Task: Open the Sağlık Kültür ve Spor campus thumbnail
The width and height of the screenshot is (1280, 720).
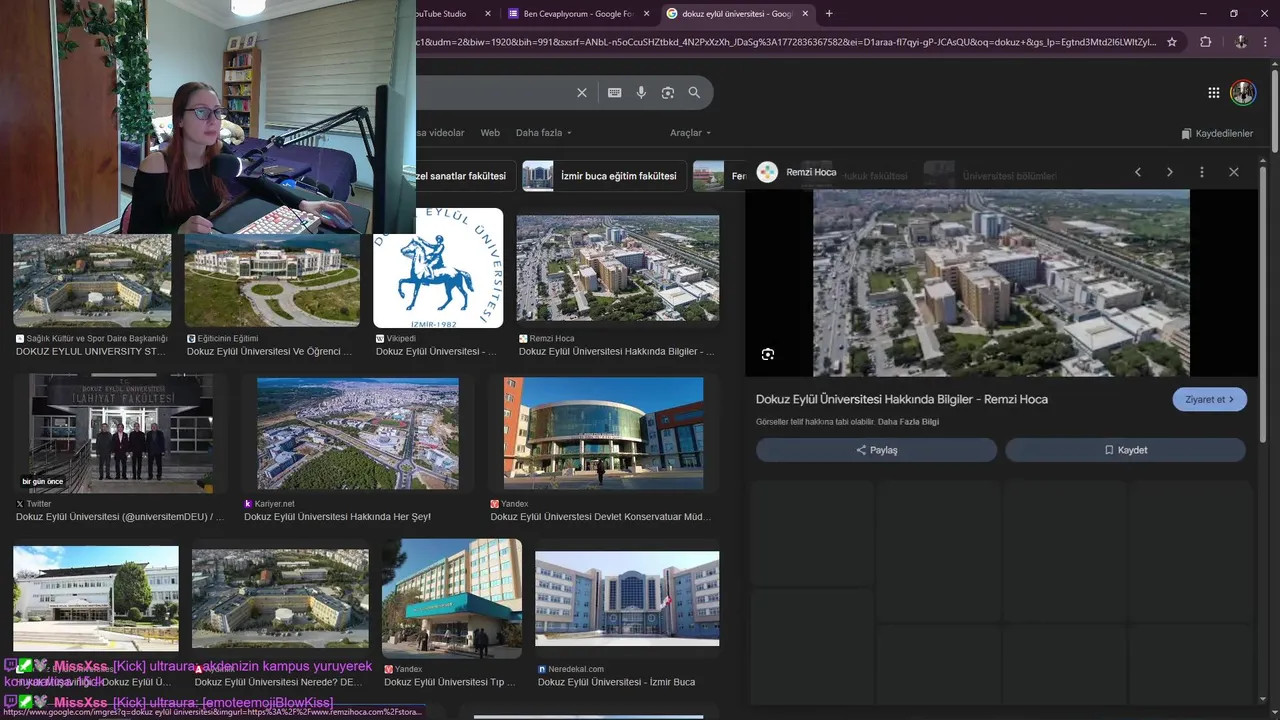Action: (92, 279)
